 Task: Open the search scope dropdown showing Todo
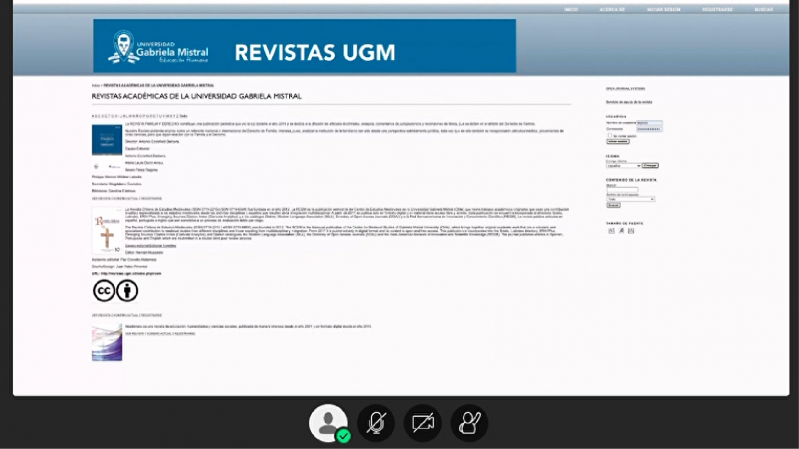pos(630,199)
